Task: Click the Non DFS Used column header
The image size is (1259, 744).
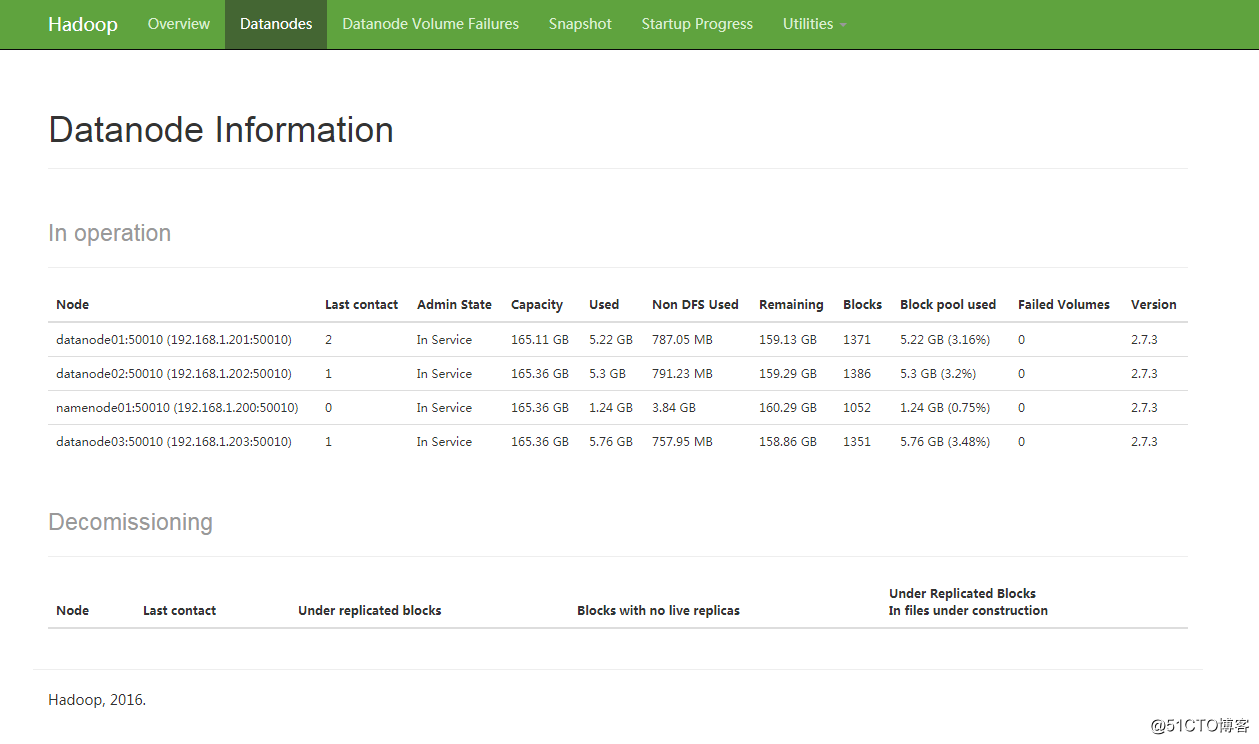Action: pyautogui.click(x=695, y=305)
